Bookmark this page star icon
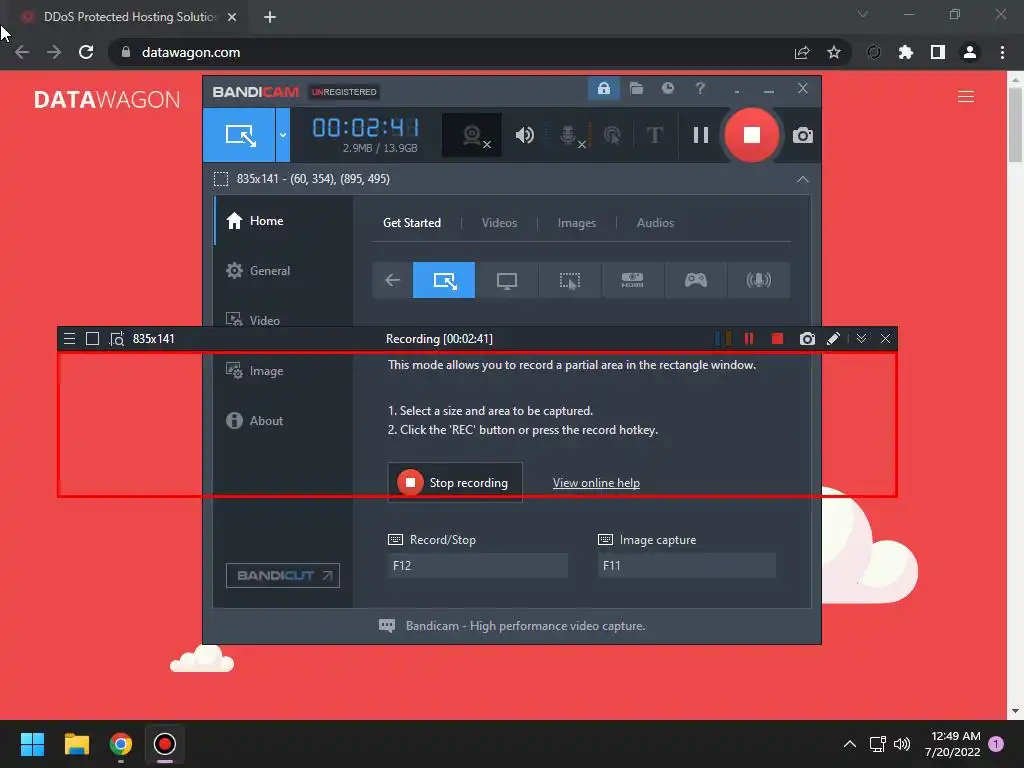1024x768 pixels. (833, 52)
